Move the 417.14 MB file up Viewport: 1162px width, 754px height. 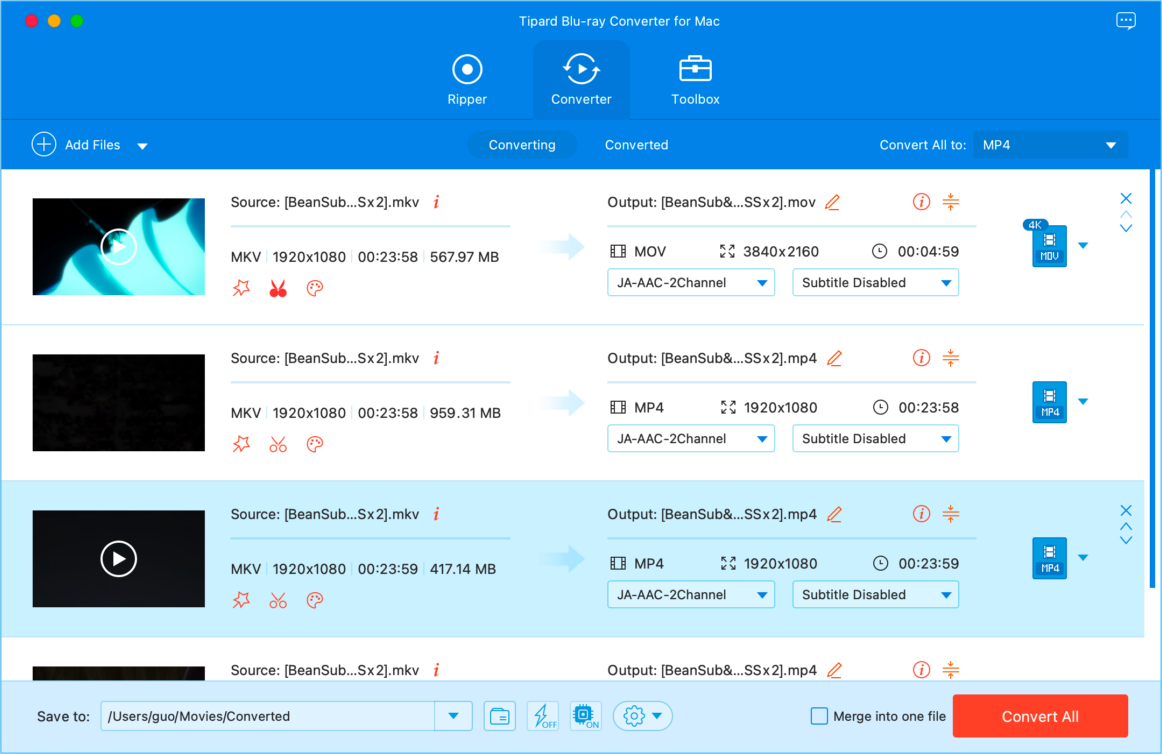point(1126,526)
